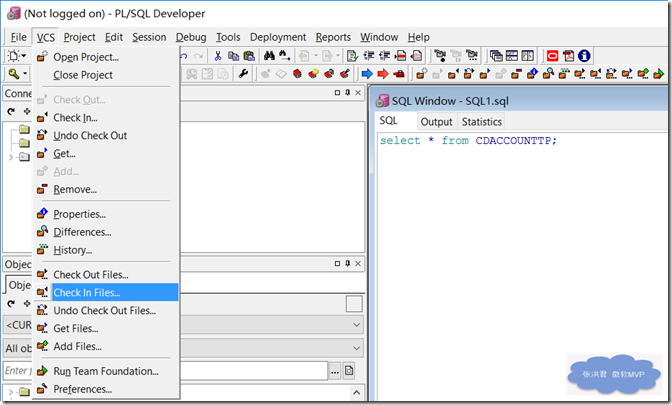This screenshot has width=672, height=405.
Task: Click the blue info circle icon
Action: pos(584,56)
